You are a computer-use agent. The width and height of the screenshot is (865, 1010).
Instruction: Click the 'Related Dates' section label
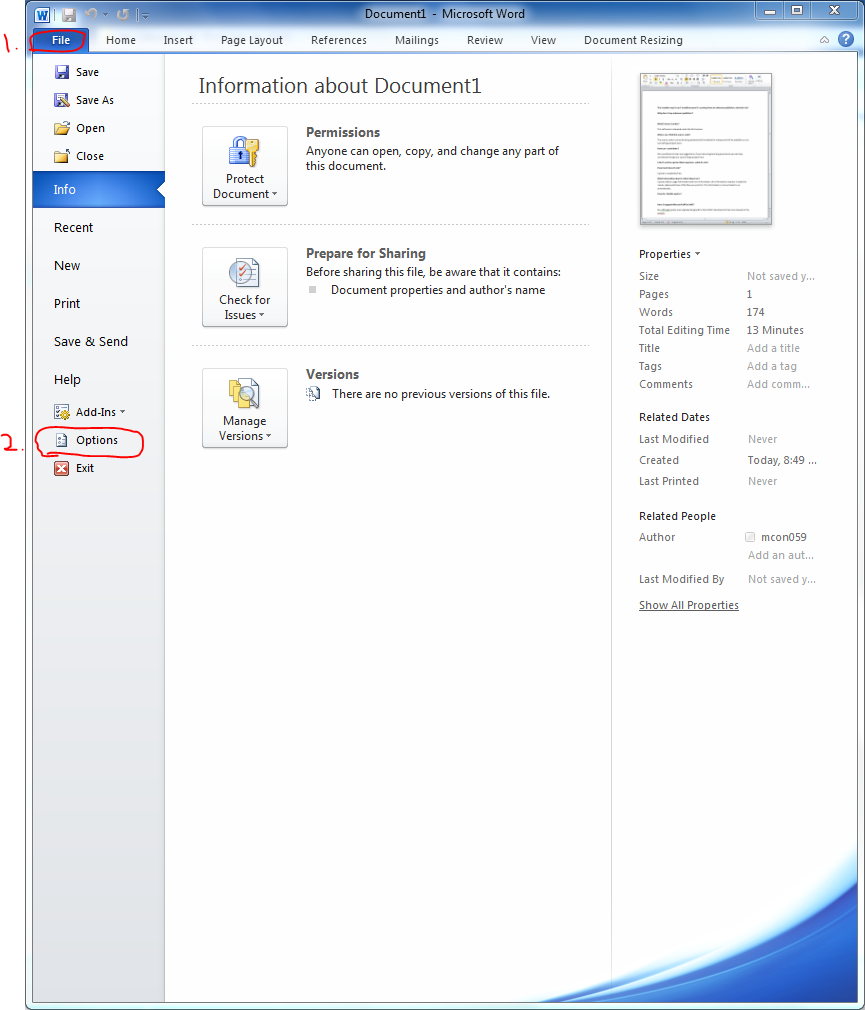[x=674, y=417]
